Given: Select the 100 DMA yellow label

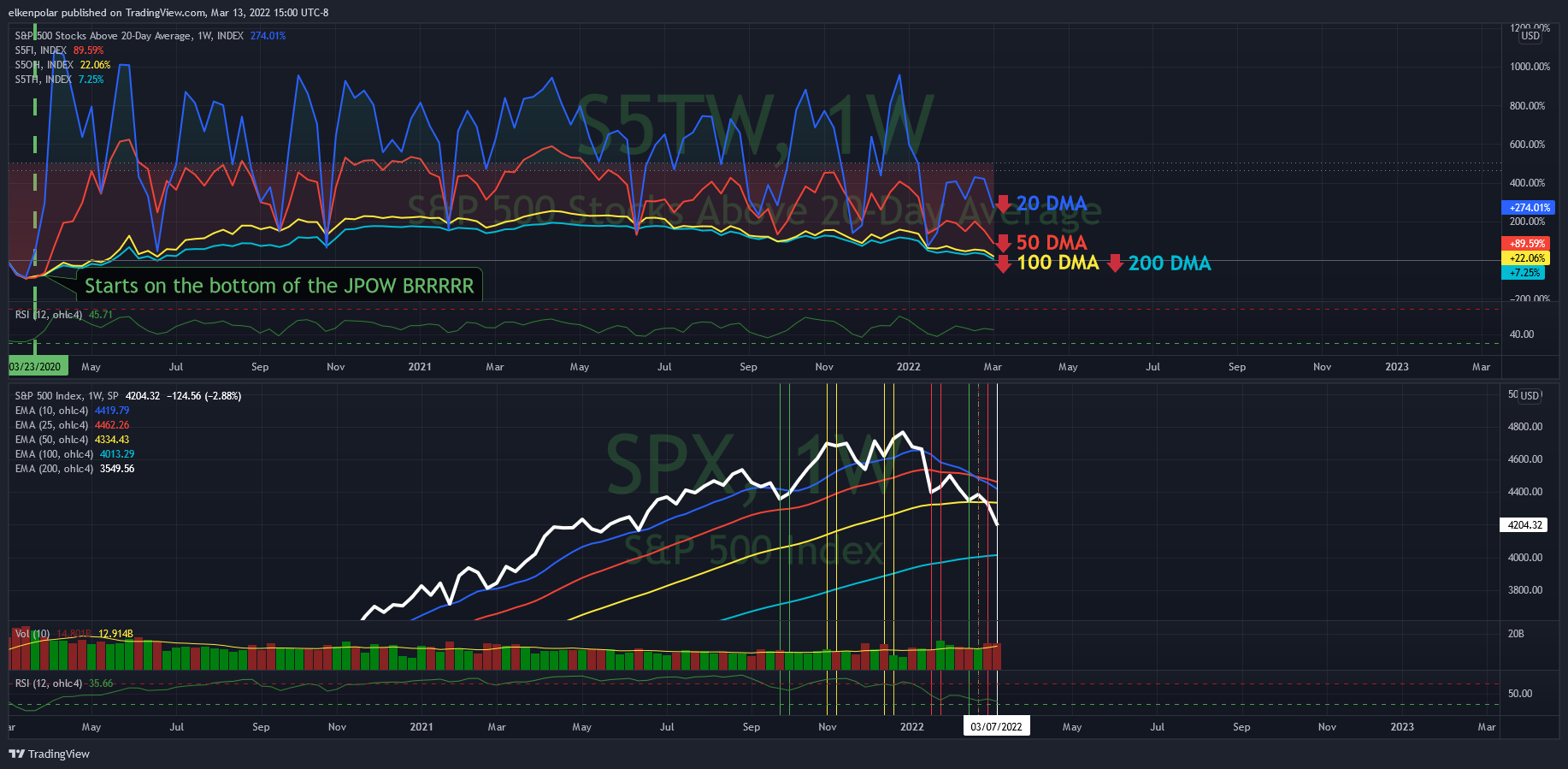Looking at the screenshot, I should pyautogui.click(x=1058, y=263).
